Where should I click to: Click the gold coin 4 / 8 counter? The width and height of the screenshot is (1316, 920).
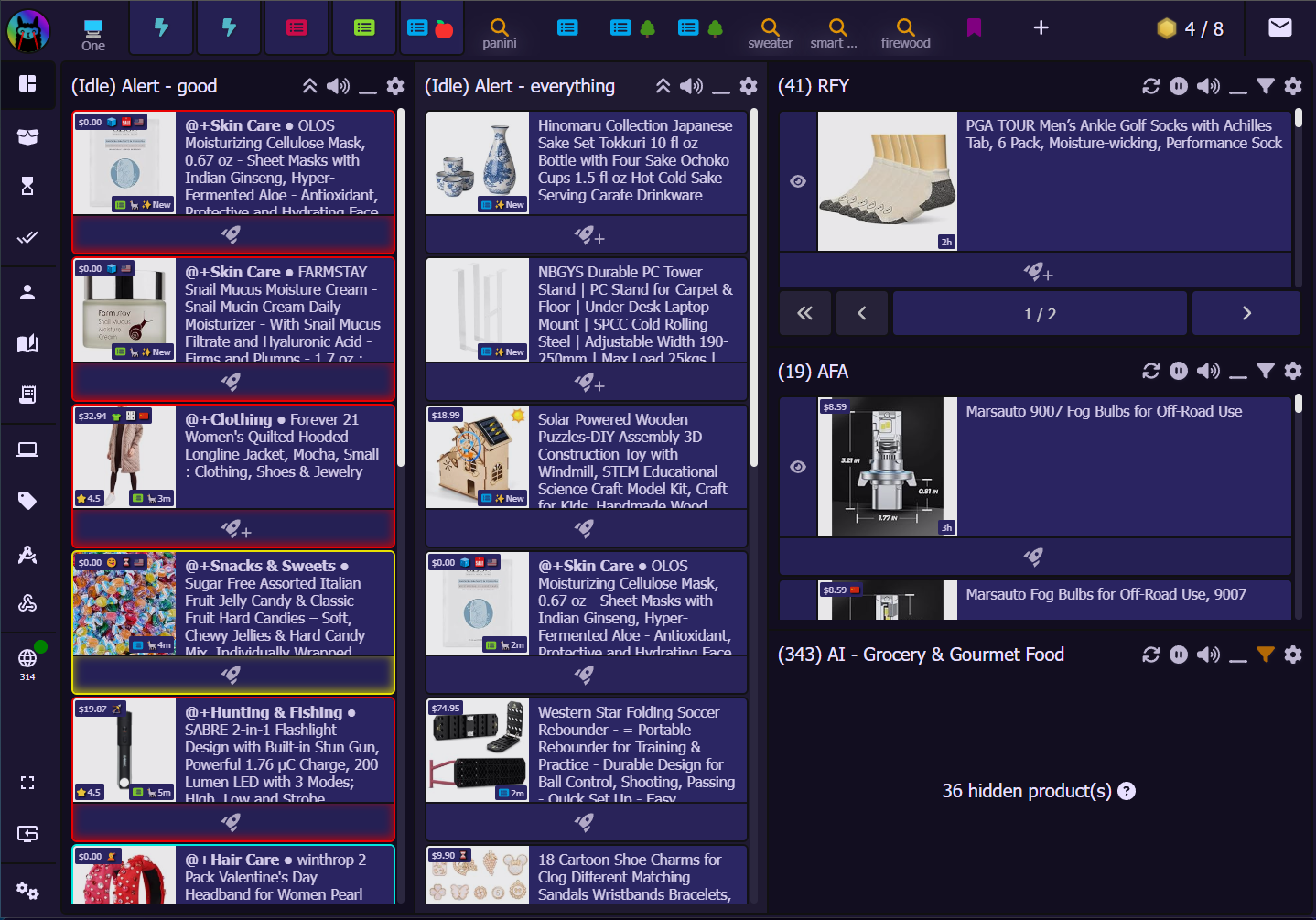click(x=1190, y=28)
